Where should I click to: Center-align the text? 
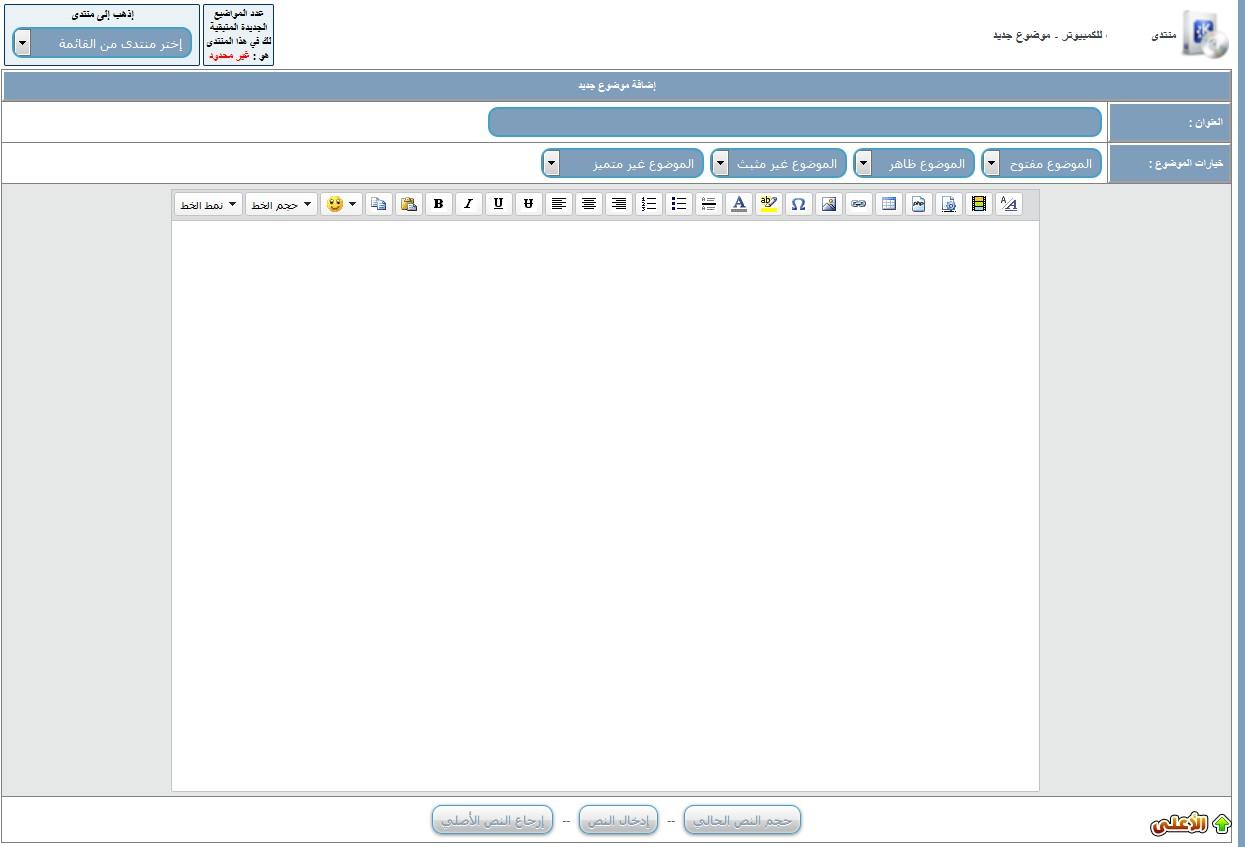tap(589, 204)
